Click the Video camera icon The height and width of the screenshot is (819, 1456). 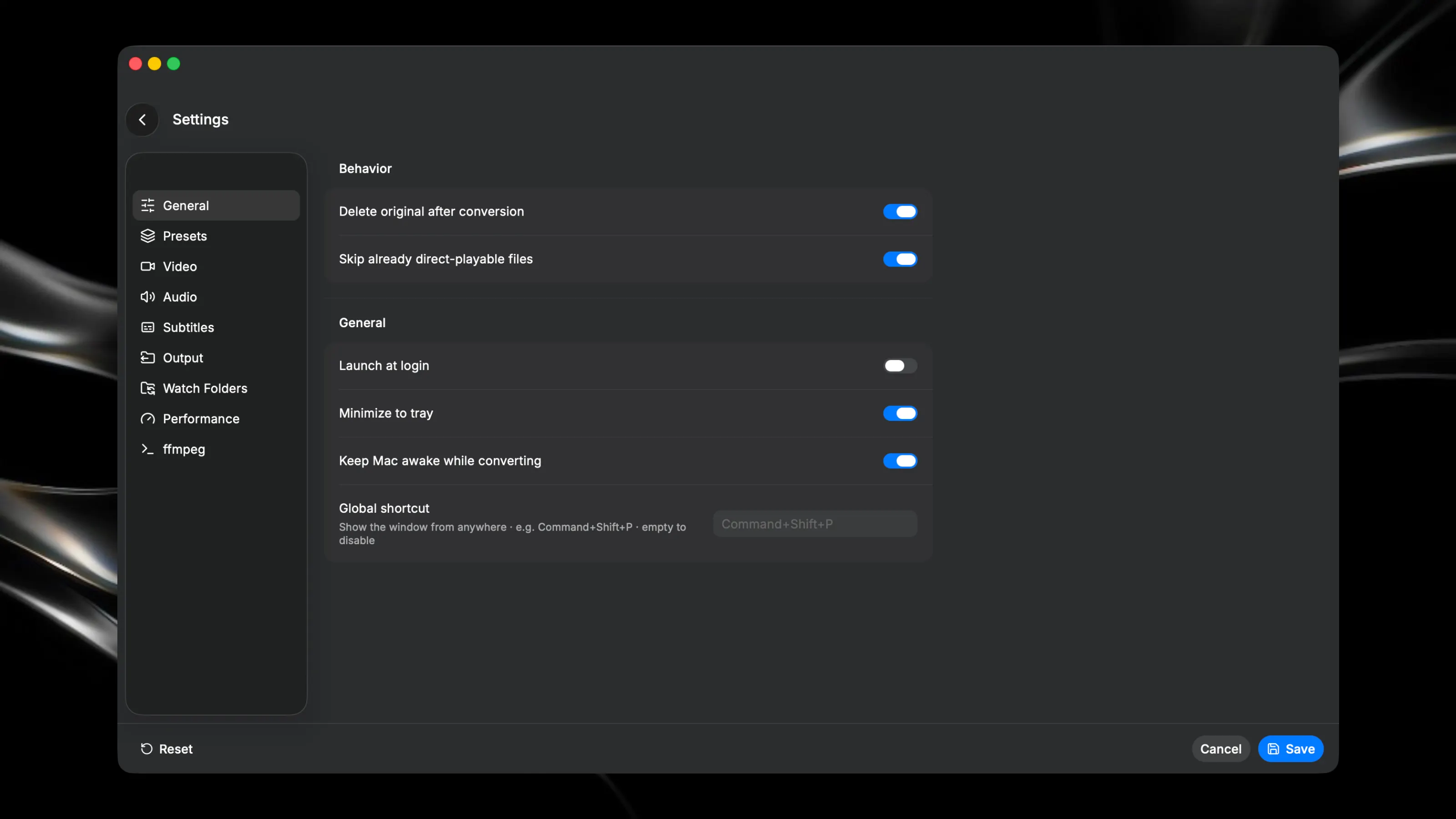147,266
